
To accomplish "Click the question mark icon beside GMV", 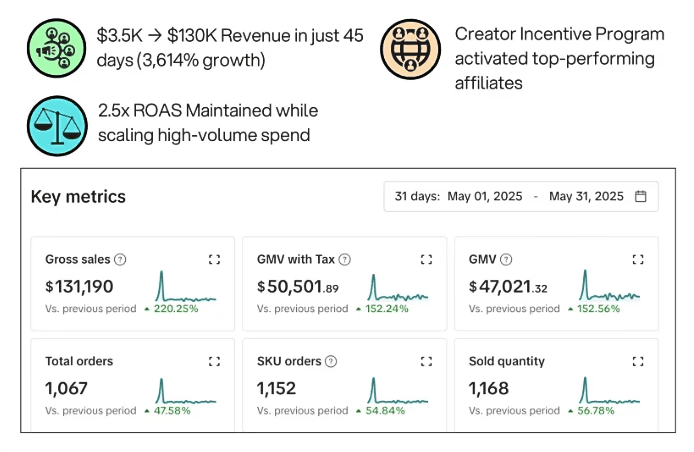I will click(506, 260).
